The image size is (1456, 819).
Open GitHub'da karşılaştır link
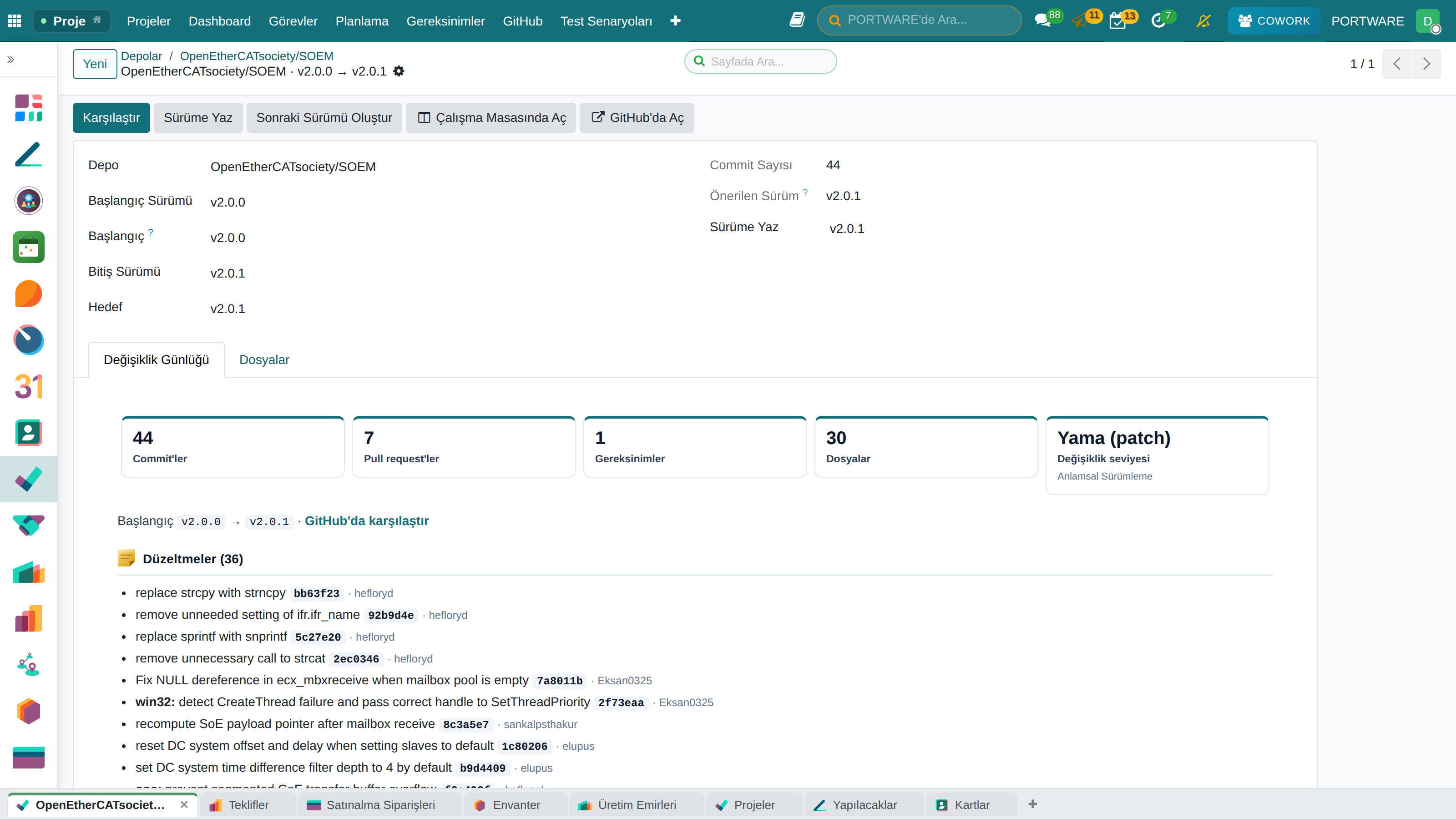367,521
